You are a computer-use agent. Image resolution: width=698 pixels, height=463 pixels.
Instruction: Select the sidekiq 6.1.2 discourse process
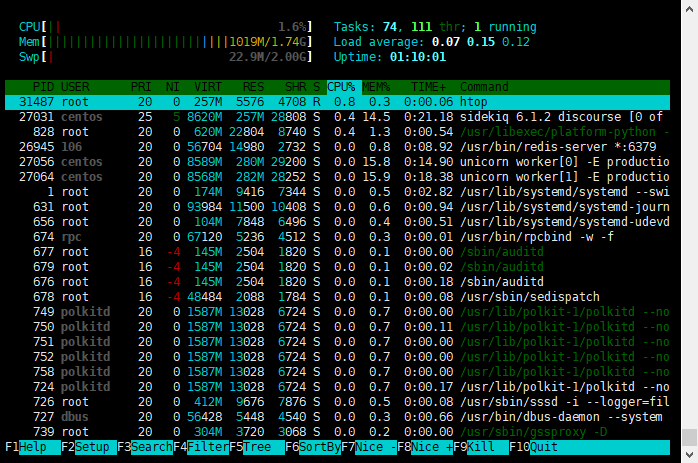[x=337, y=117]
